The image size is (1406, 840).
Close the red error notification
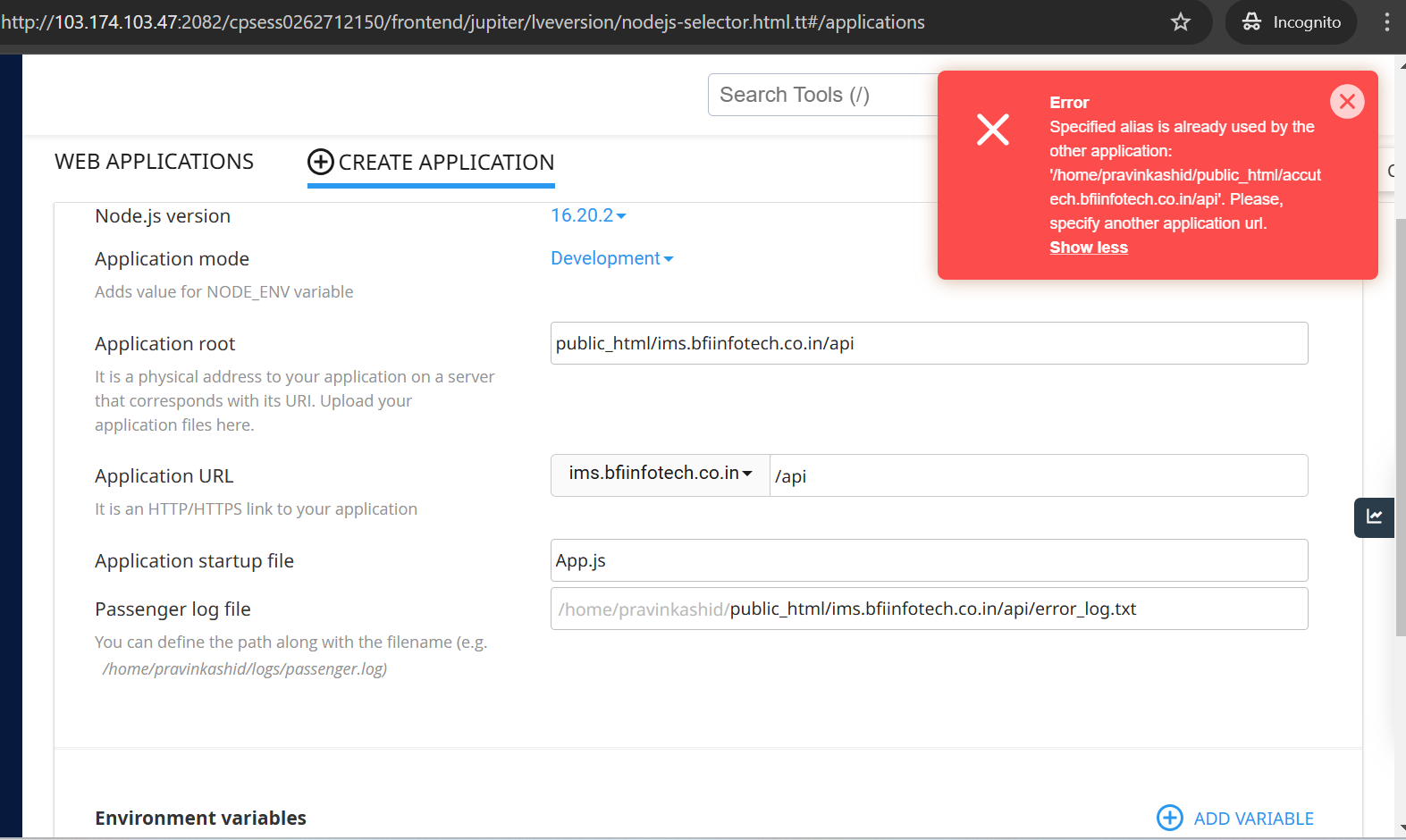[x=1347, y=102]
